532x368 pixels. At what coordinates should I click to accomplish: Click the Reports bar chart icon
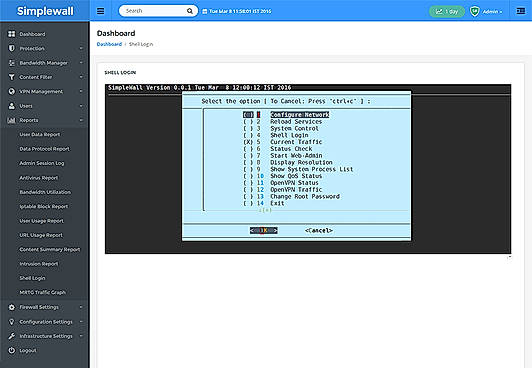click(12, 120)
